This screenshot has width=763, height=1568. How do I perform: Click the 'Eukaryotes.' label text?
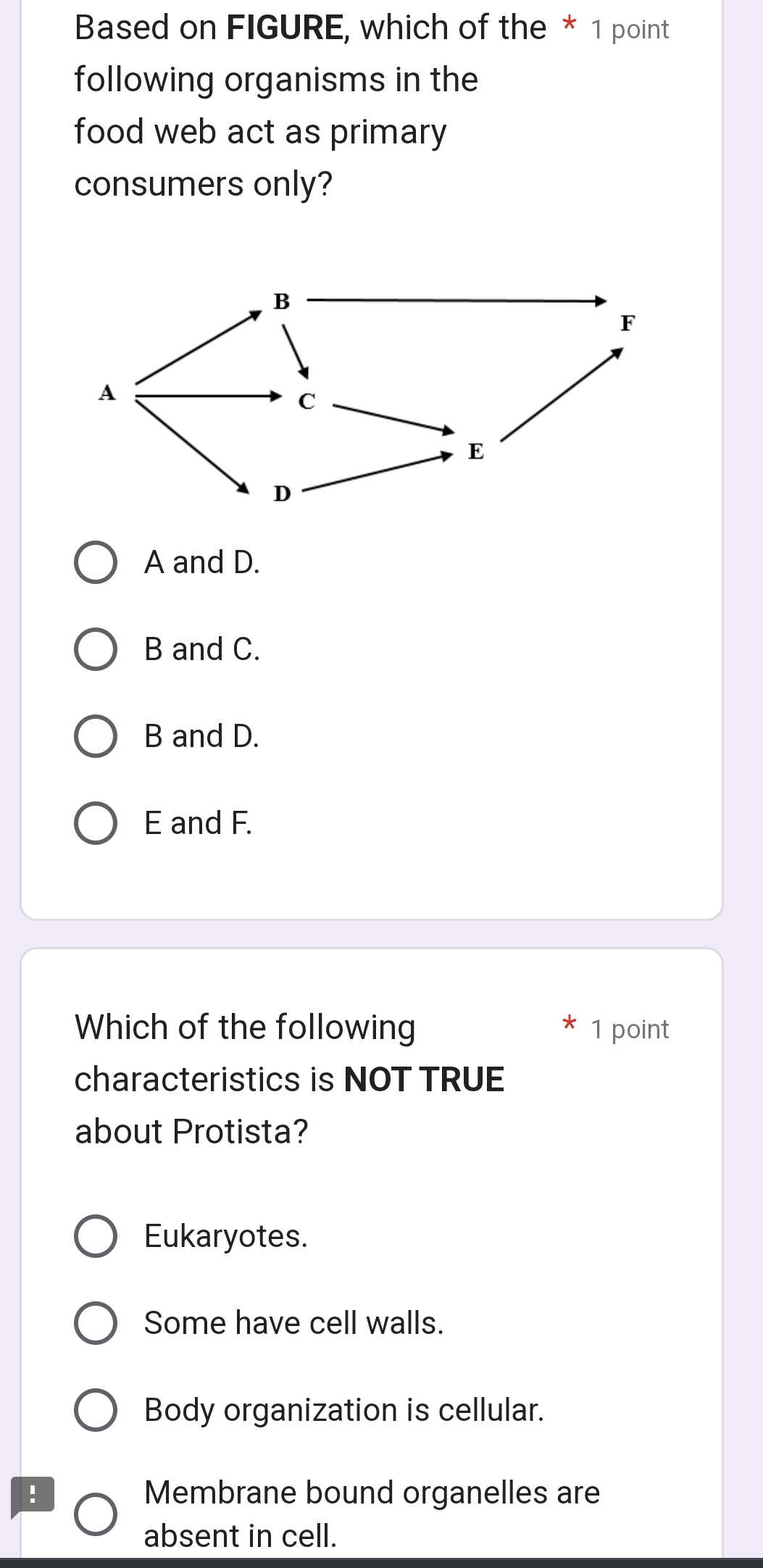click(226, 1236)
